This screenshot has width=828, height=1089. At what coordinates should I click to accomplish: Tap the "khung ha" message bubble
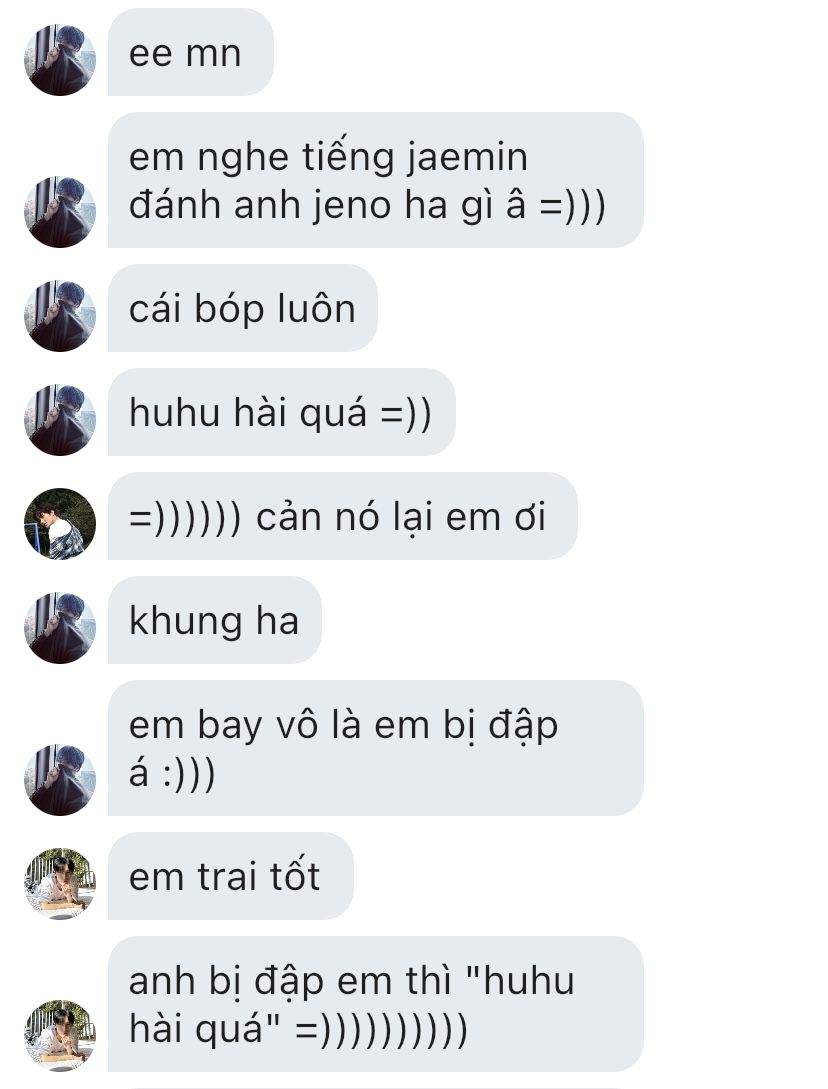click(x=215, y=620)
